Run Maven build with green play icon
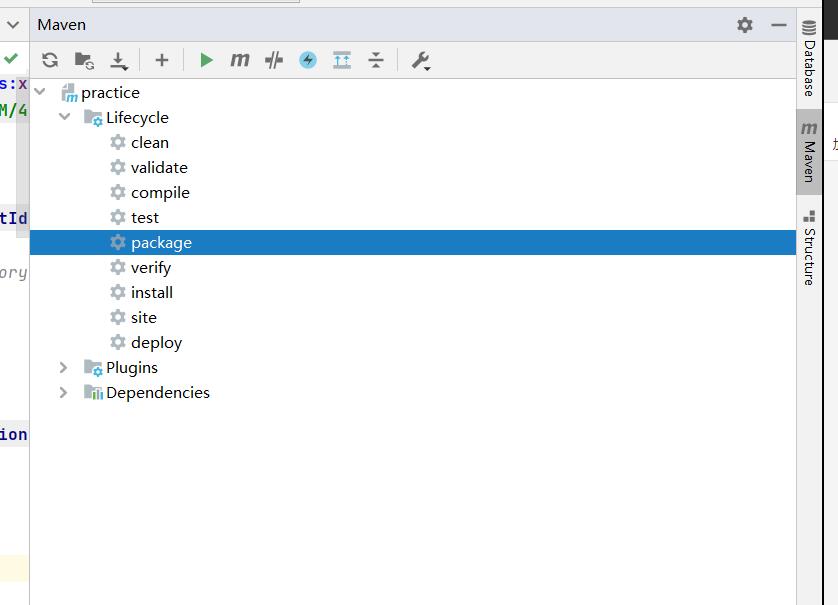This screenshot has width=838, height=605. [206, 60]
